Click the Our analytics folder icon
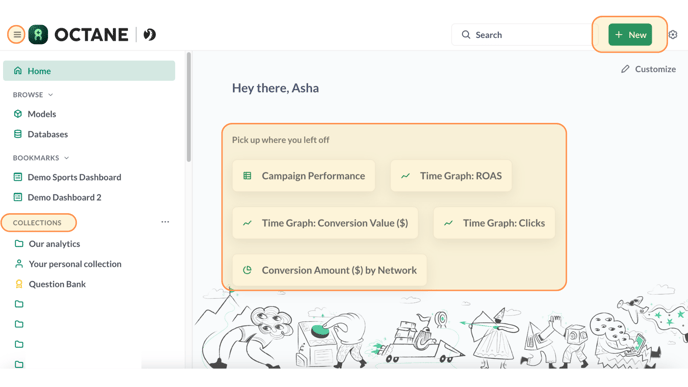 pos(19,244)
